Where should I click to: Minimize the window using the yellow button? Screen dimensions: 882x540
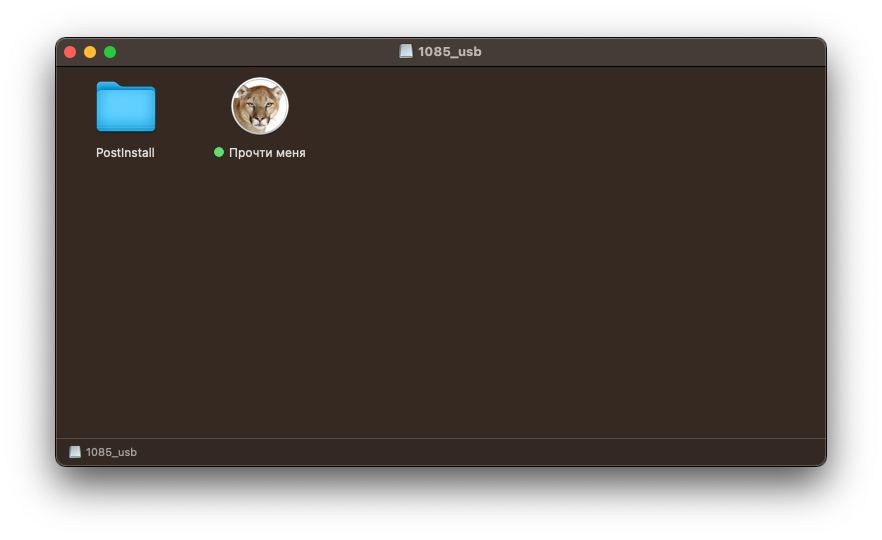tap(90, 52)
